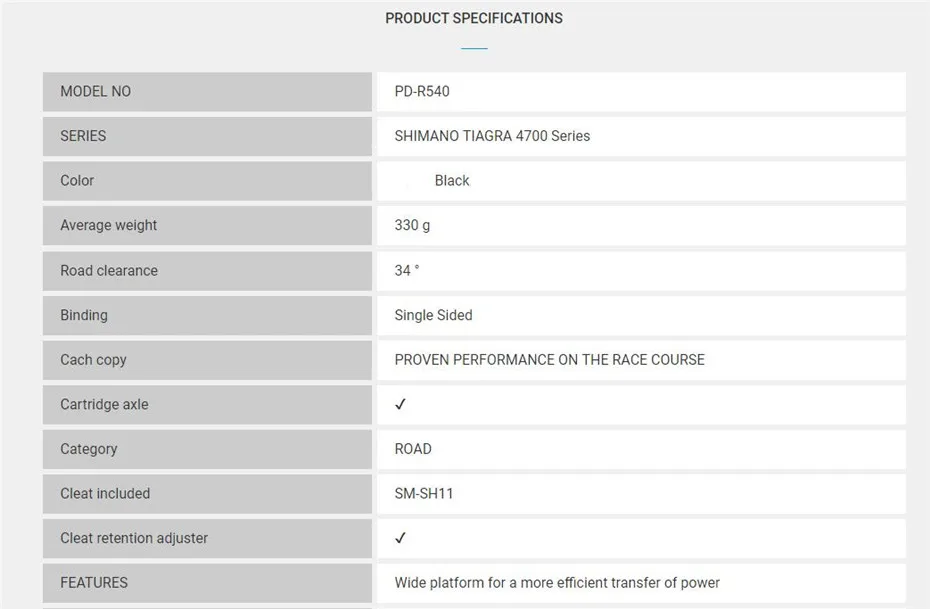This screenshot has width=930, height=609.
Task: Click PROVEN PERFORMANCE ON THE RACE COURSE text
Action: pyautogui.click(x=549, y=360)
